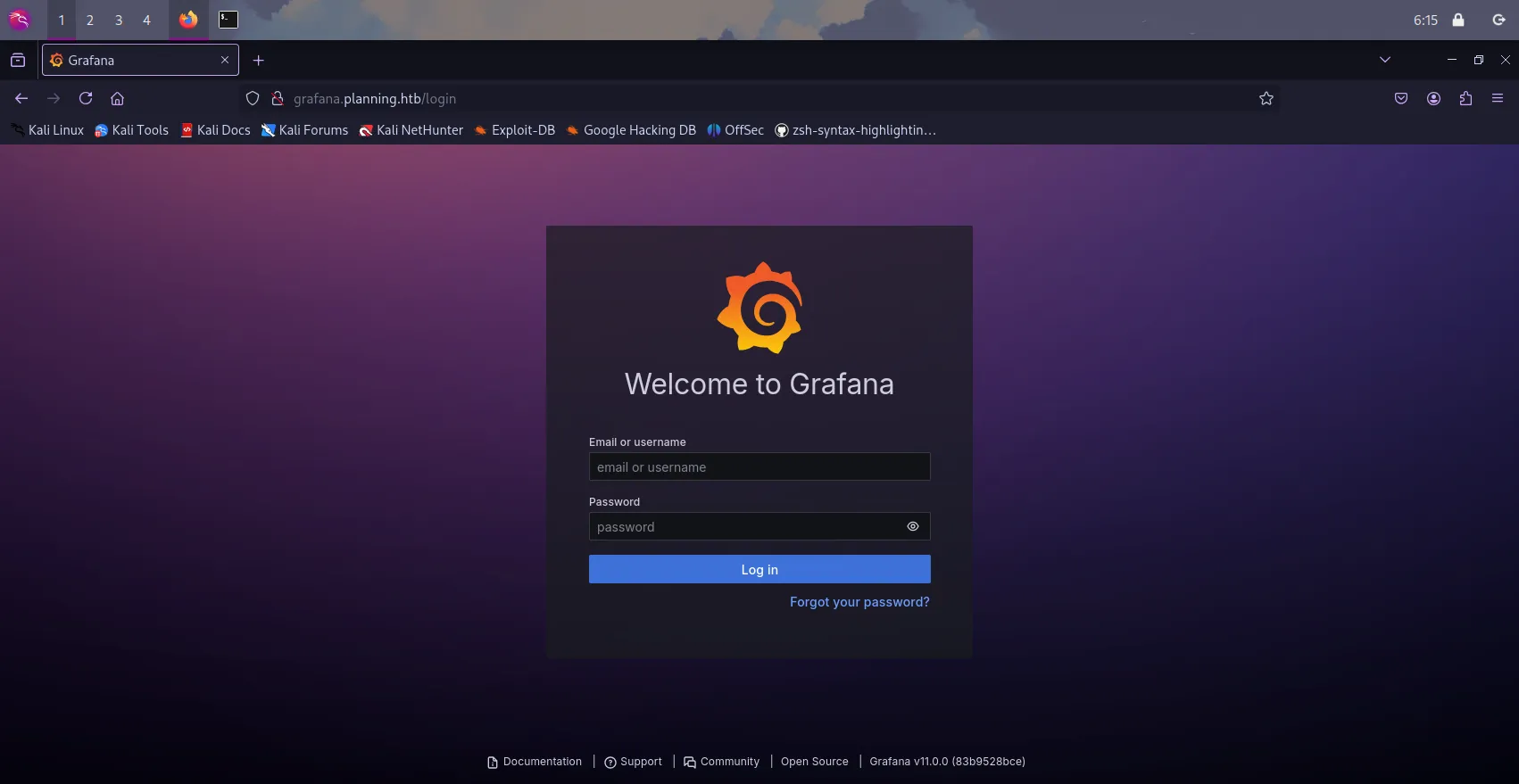
Task: Expand the list all tabs chevron
Action: [x=1385, y=60]
